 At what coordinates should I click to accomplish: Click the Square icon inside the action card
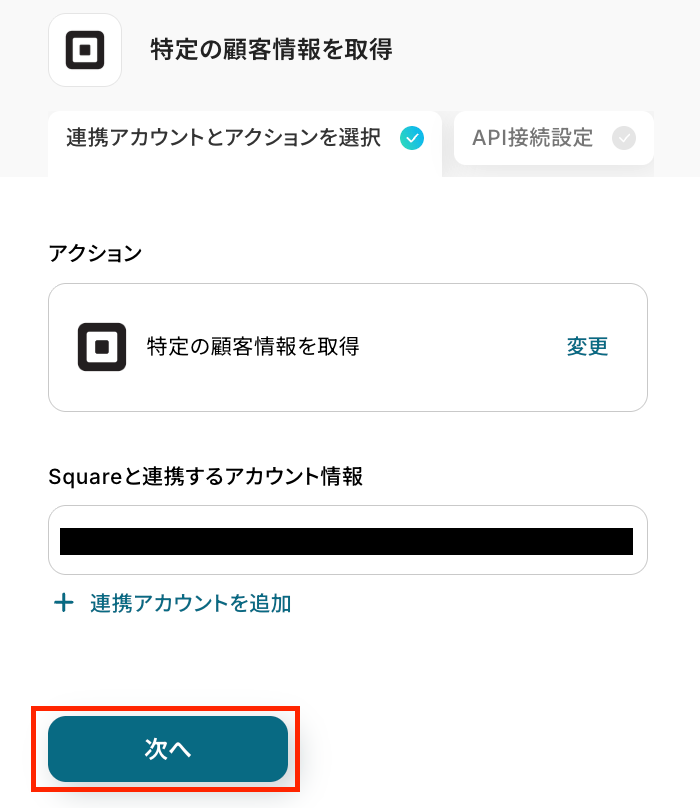[102, 347]
